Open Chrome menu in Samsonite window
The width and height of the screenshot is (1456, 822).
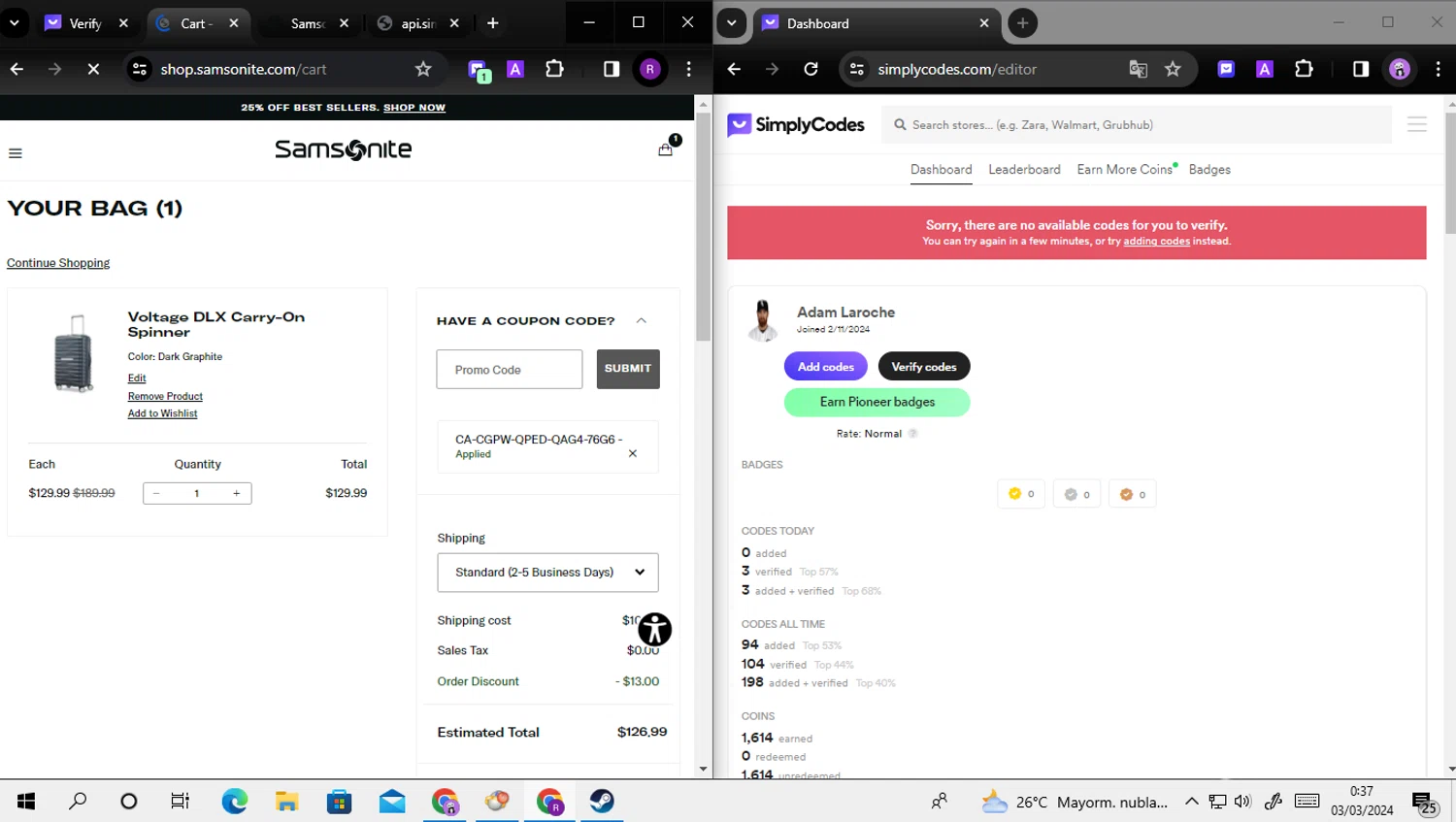pos(689,69)
